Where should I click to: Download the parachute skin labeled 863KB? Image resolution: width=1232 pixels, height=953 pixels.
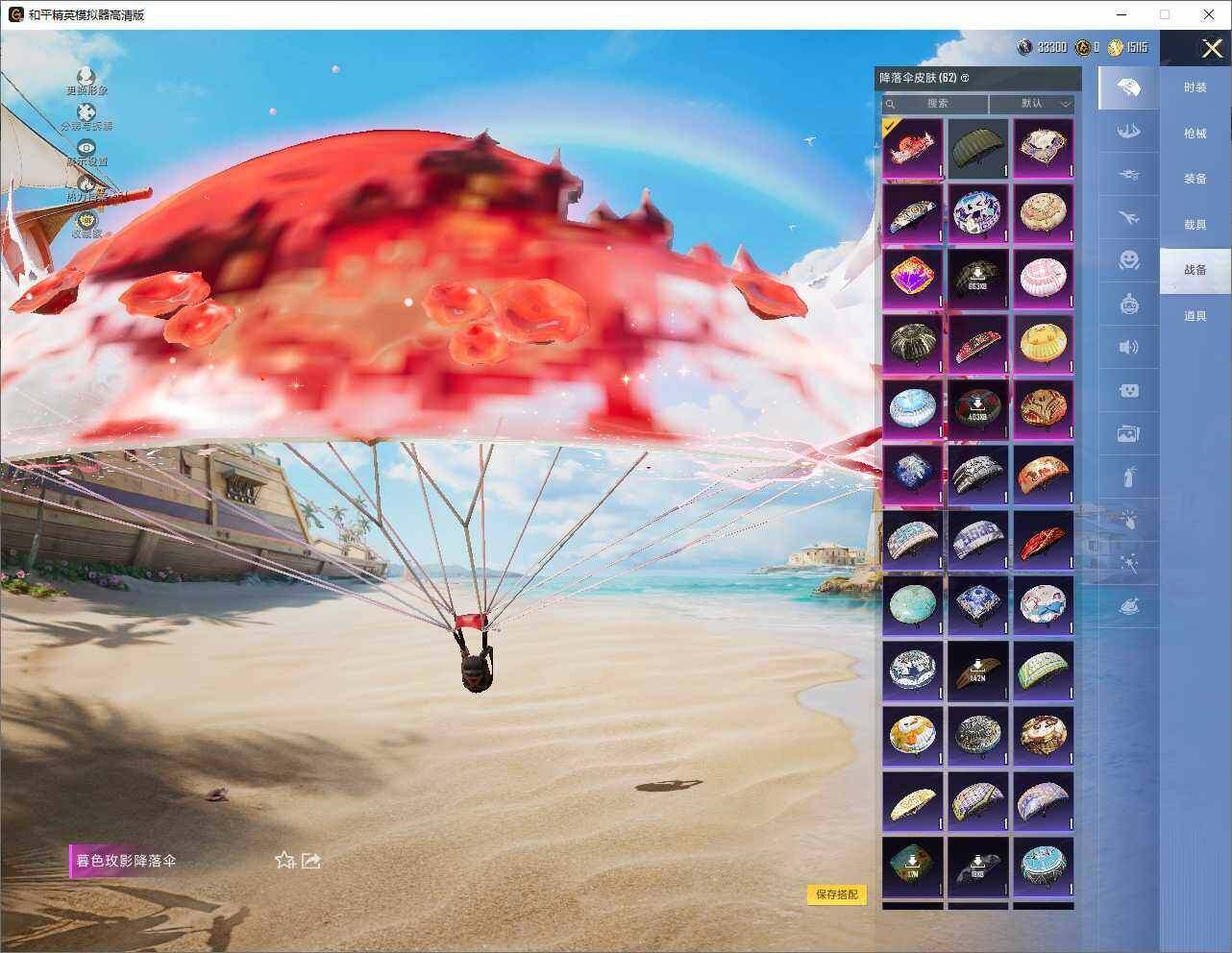point(978,279)
